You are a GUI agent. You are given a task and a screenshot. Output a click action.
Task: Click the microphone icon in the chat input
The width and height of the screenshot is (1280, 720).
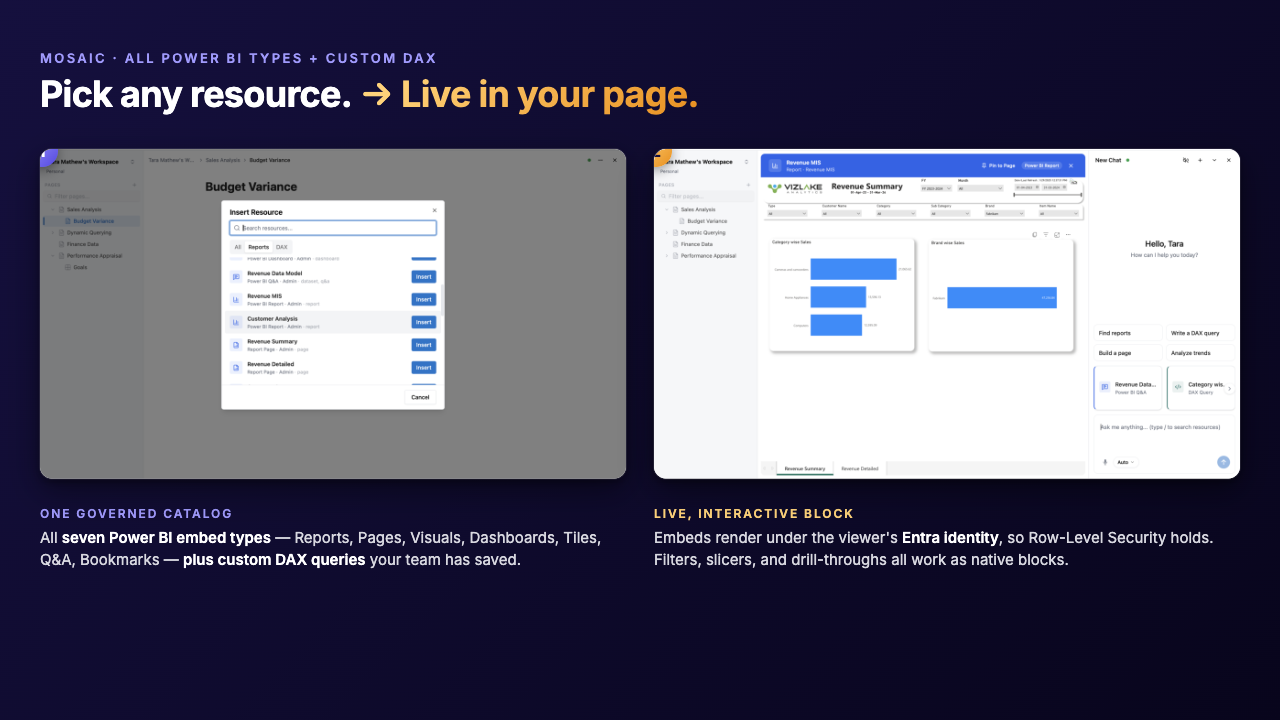(x=1106, y=462)
